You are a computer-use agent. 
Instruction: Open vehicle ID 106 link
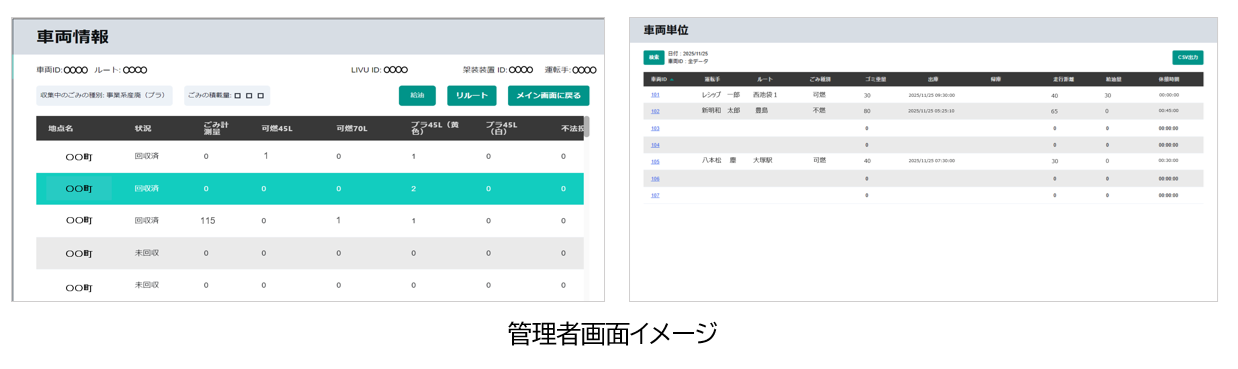(655, 178)
